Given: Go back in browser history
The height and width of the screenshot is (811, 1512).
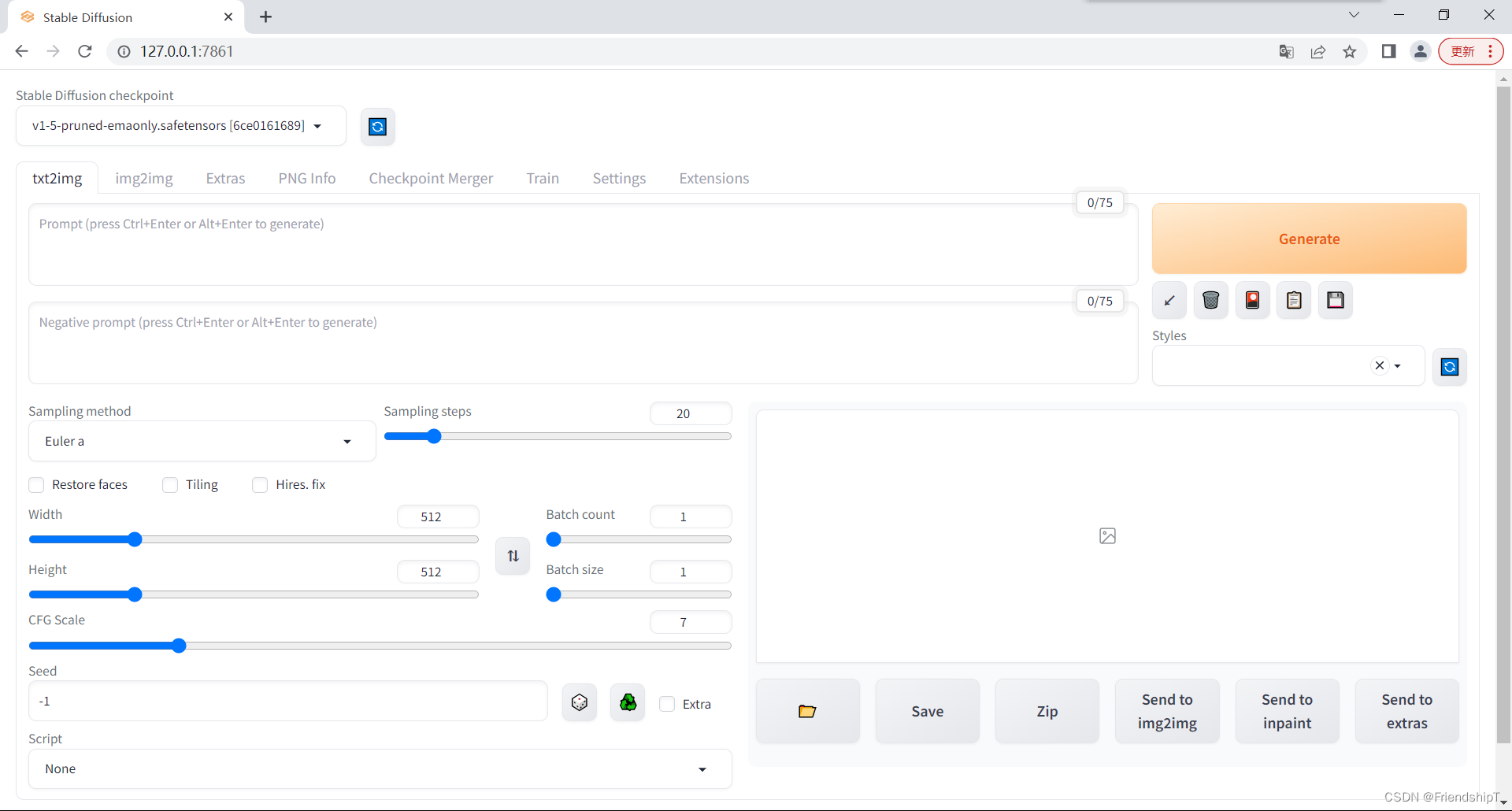Looking at the screenshot, I should (21, 51).
